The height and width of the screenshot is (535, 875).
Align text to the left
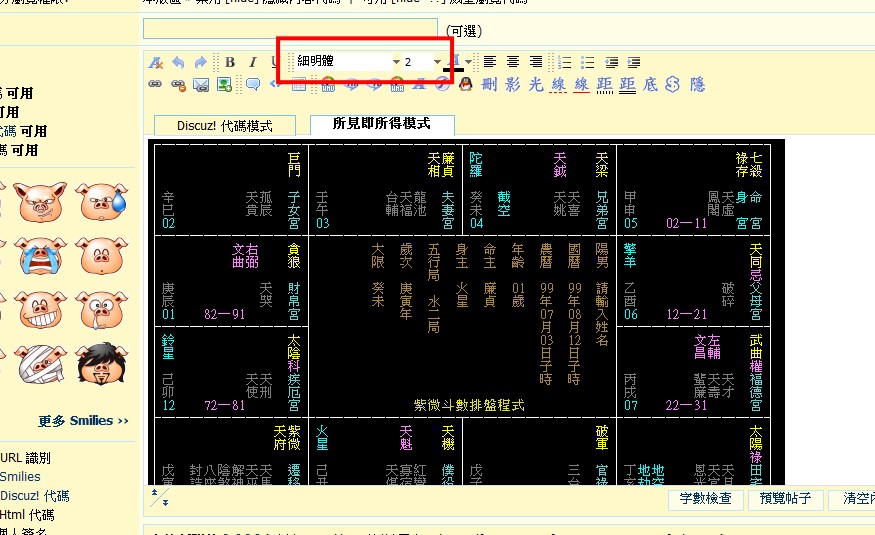tap(490, 62)
